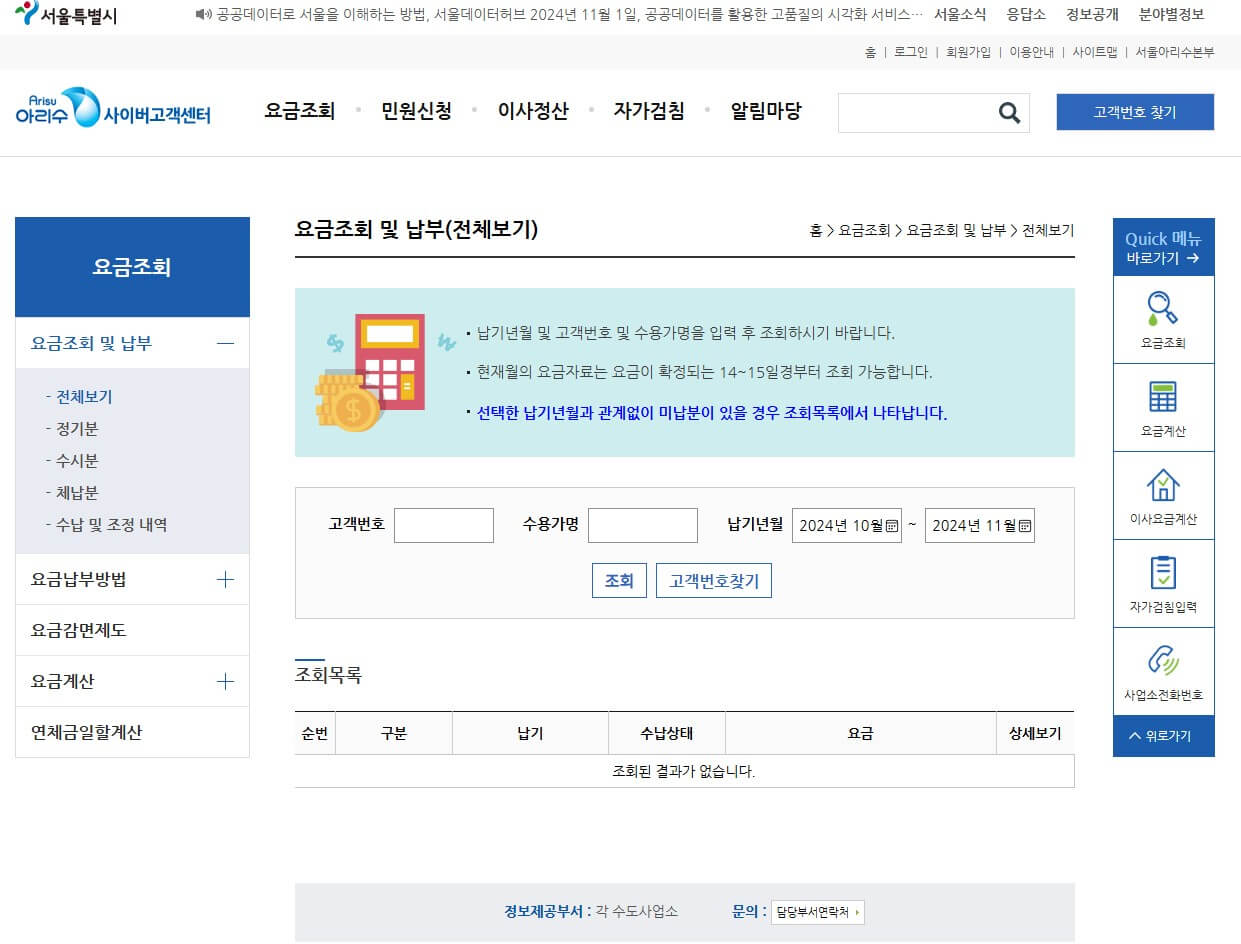Click the blue 고객번호 찾기 button
The width and height of the screenshot is (1241, 944).
click(x=1135, y=112)
